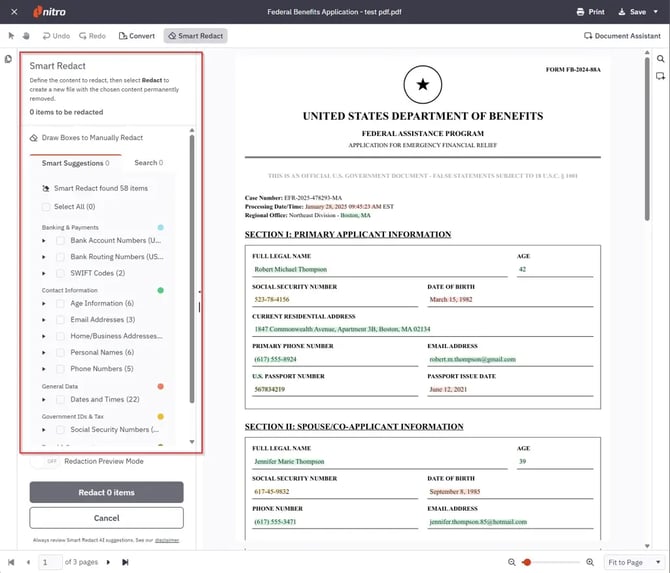Switch to the Search tab
The width and height of the screenshot is (670, 573).
(148, 162)
